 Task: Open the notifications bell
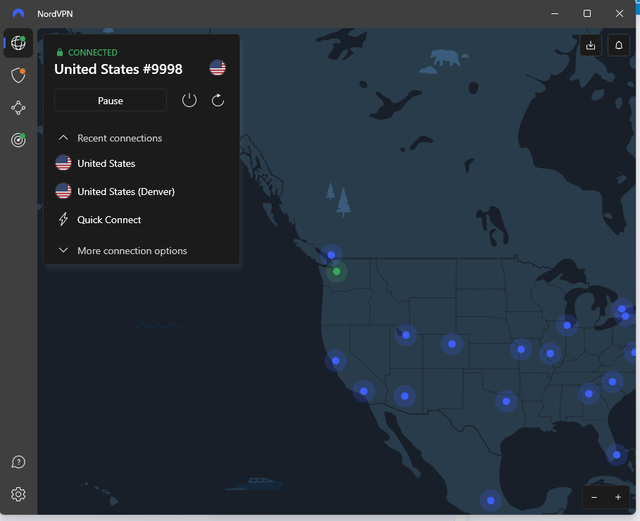pos(619,45)
